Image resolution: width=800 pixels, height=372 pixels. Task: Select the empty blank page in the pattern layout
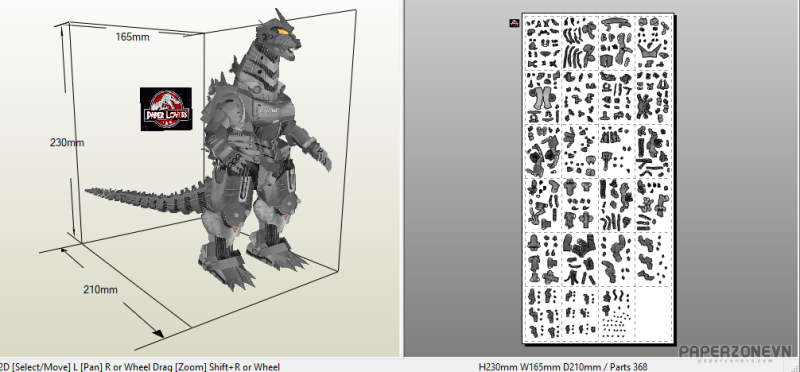point(653,313)
